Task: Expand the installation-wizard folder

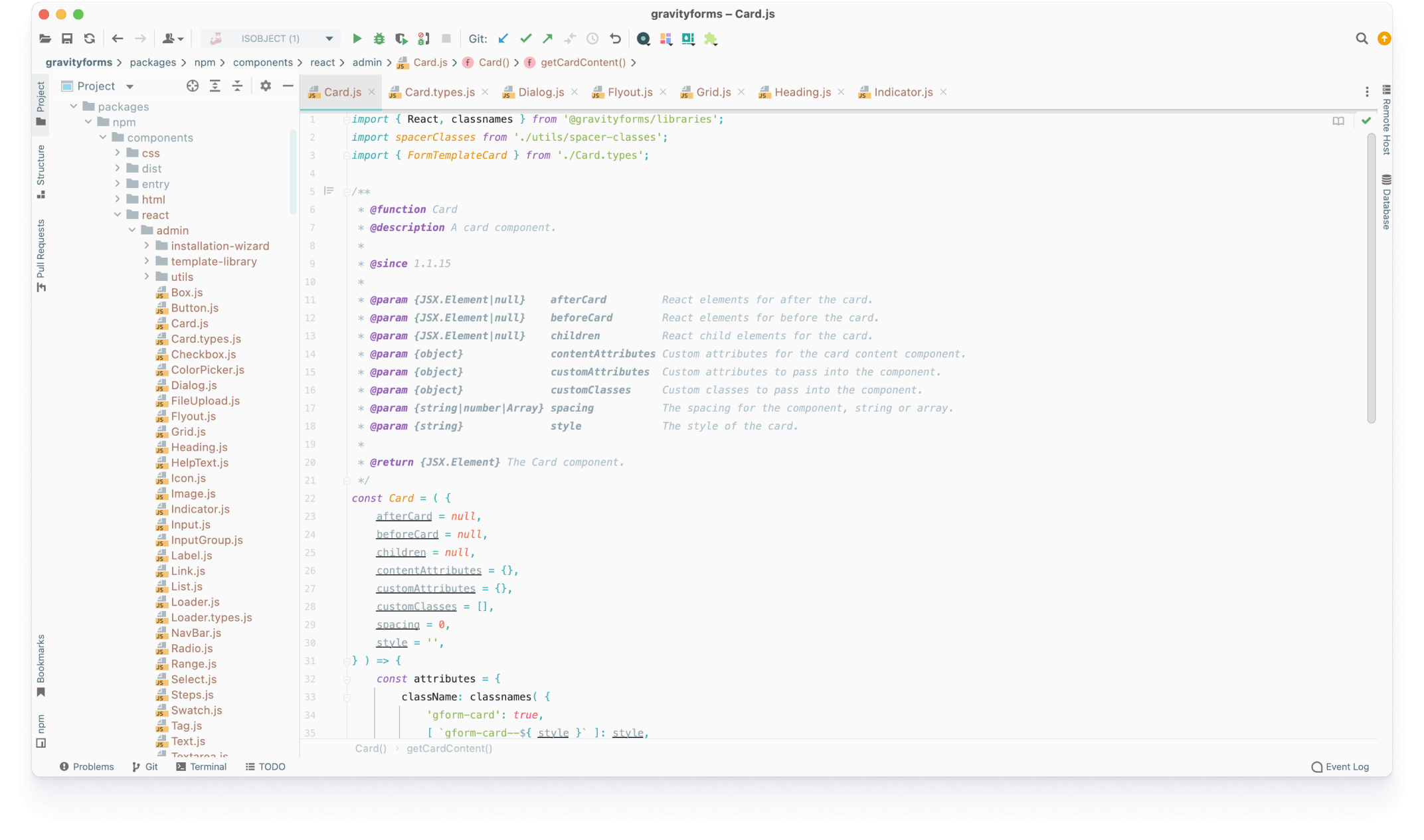Action: [147, 246]
